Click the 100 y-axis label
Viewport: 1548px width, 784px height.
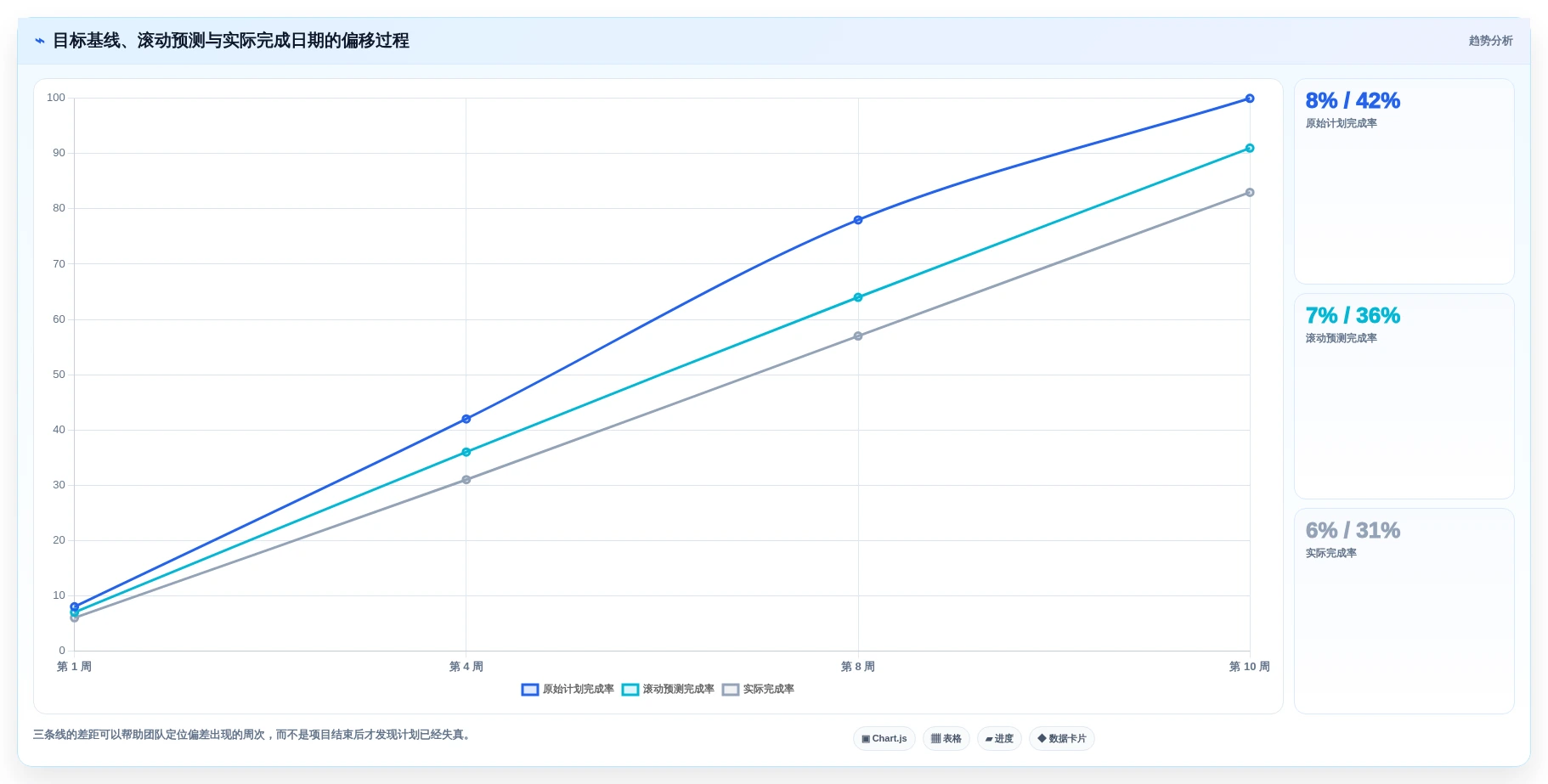56,98
